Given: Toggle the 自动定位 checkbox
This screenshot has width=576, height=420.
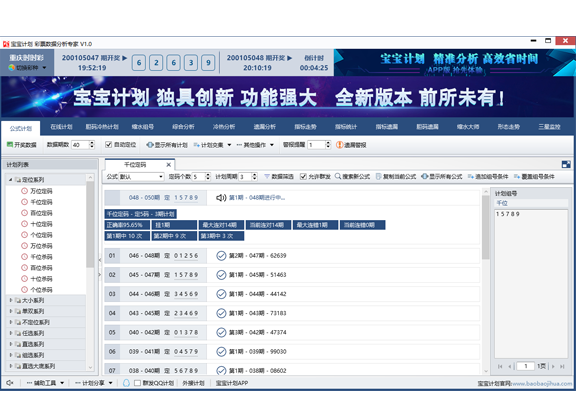Looking at the screenshot, I should (108, 145).
